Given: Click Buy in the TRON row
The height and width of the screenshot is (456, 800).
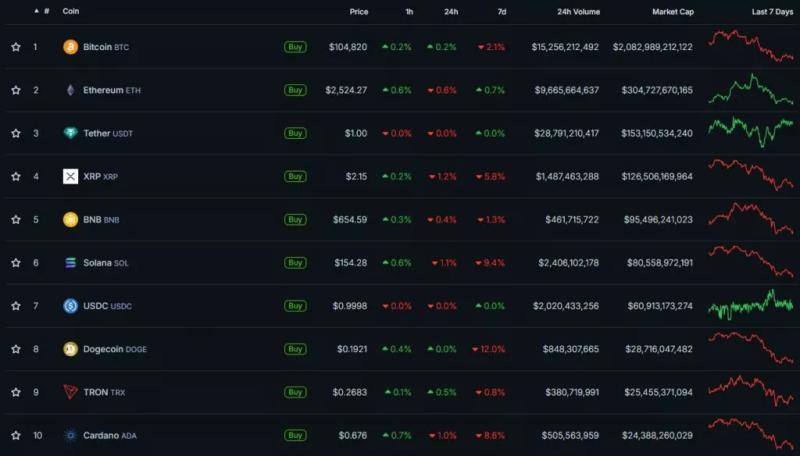Looking at the screenshot, I should [x=295, y=392].
